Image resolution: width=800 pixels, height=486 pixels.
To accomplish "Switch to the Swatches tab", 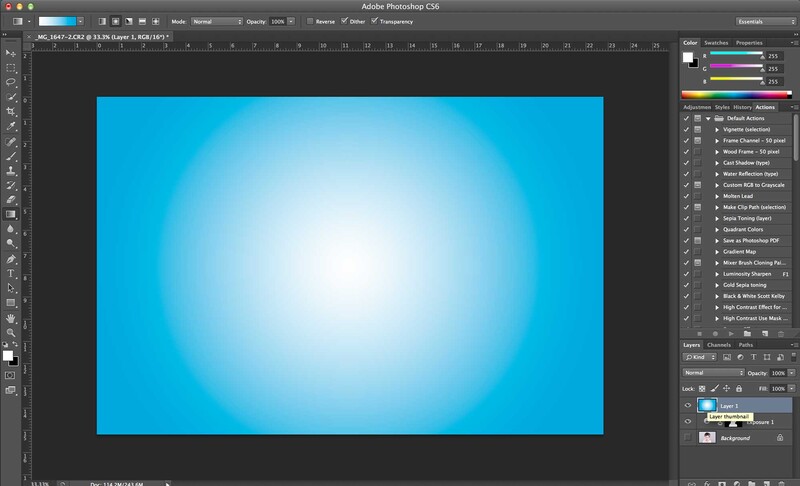I will (x=716, y=43).
